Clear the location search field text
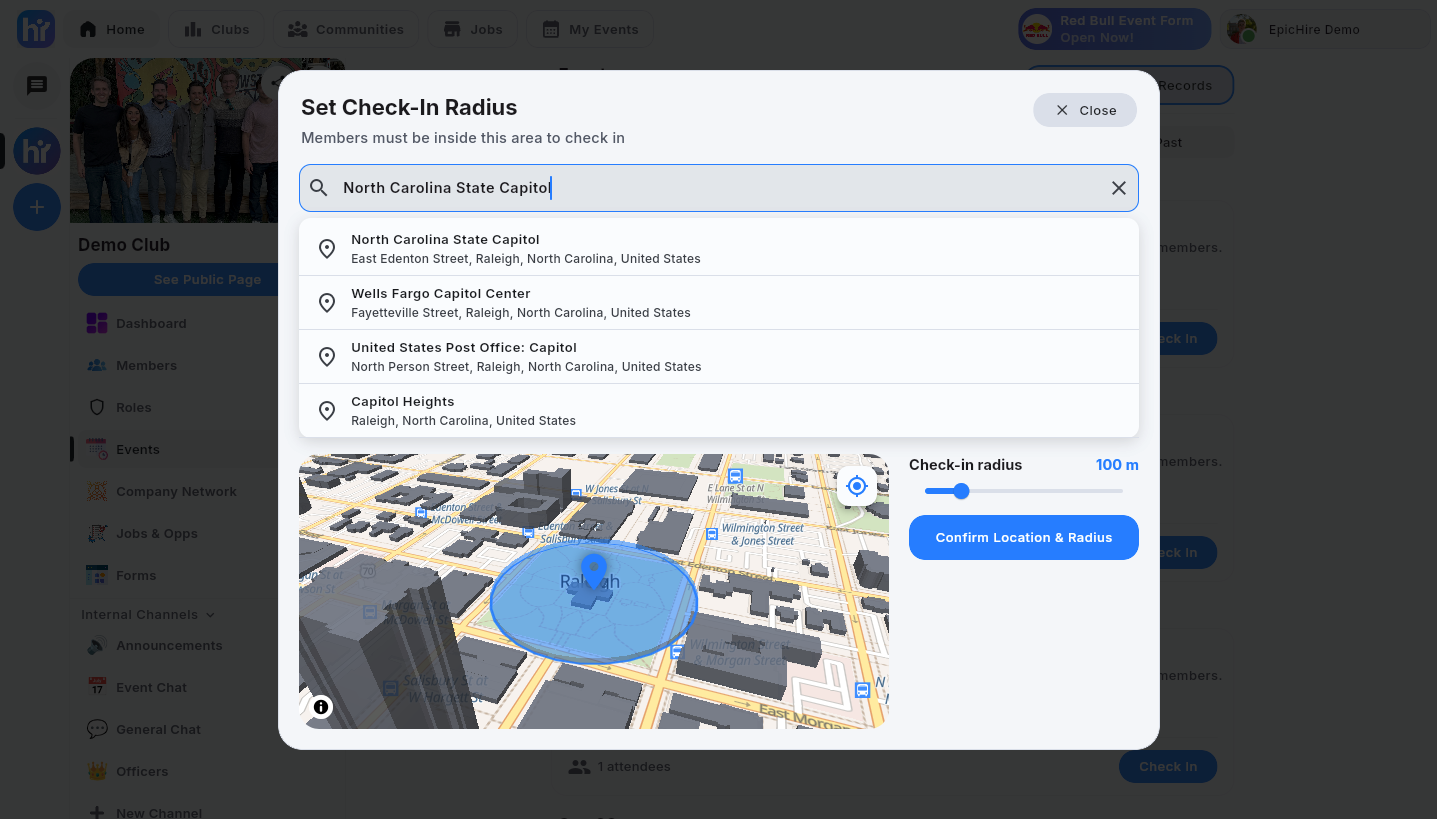 point(1119,188)
